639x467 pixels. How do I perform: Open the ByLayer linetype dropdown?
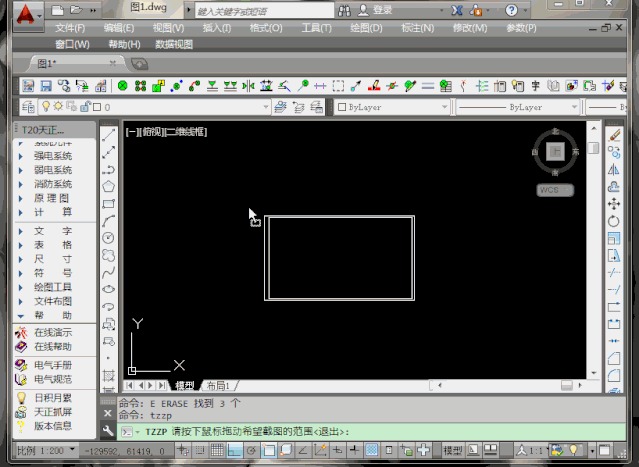tap(574, 107)
